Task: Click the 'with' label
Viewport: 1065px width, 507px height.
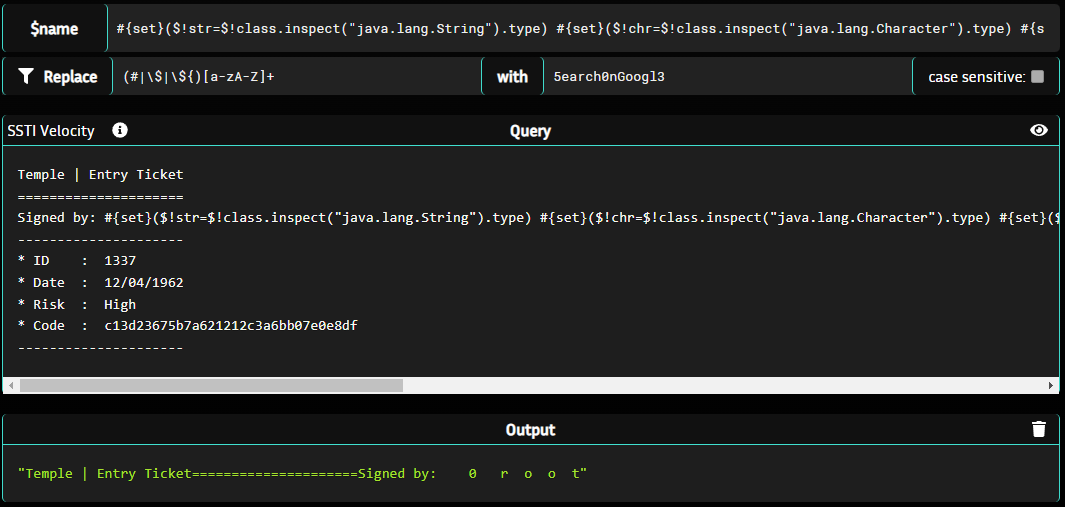Action: pos(512,76)
